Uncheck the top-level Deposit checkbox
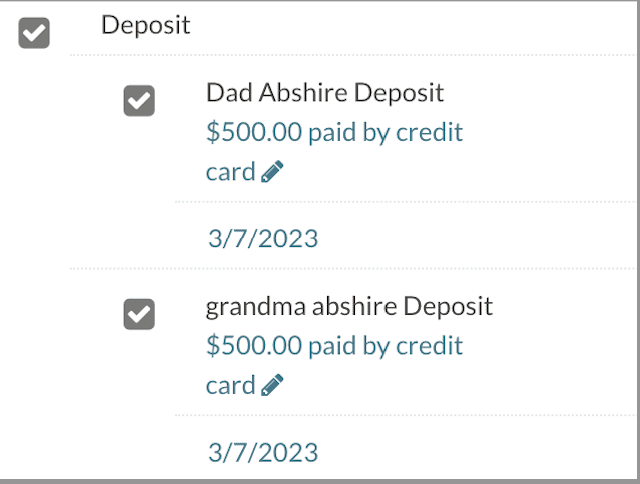The image size is (640, 484). pos(34,33)
